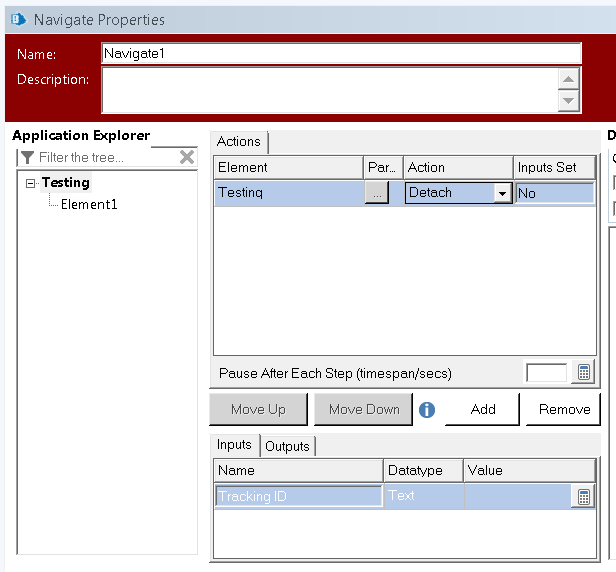Image resolution: width=616 pixels, height=572 pixels.
Task: Click the Pause After Each Step input box
Action: [547, 373]
